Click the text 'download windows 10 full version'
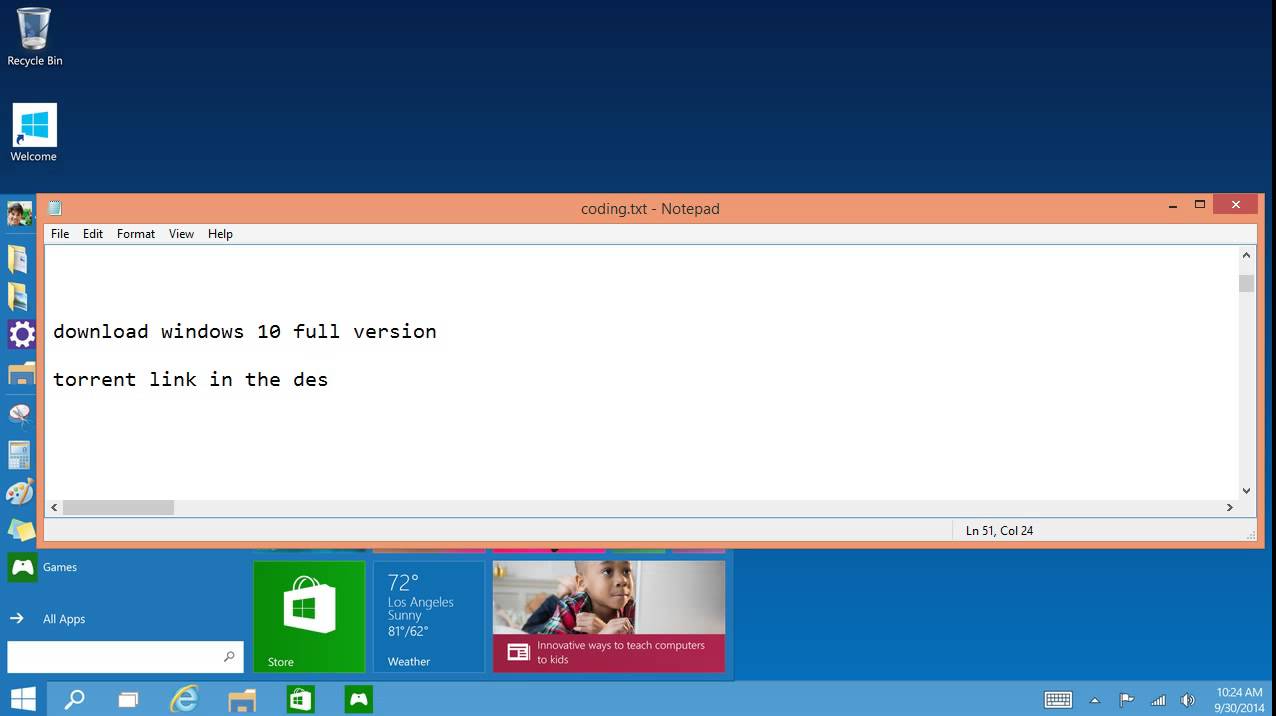 (x=245, y=331)
